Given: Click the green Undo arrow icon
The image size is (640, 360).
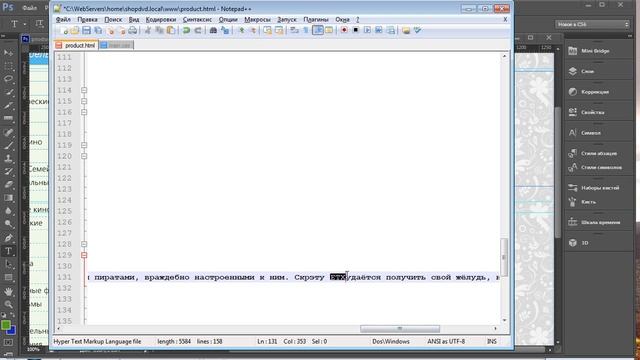Looking at the screenshot, I should pos(186,30).
